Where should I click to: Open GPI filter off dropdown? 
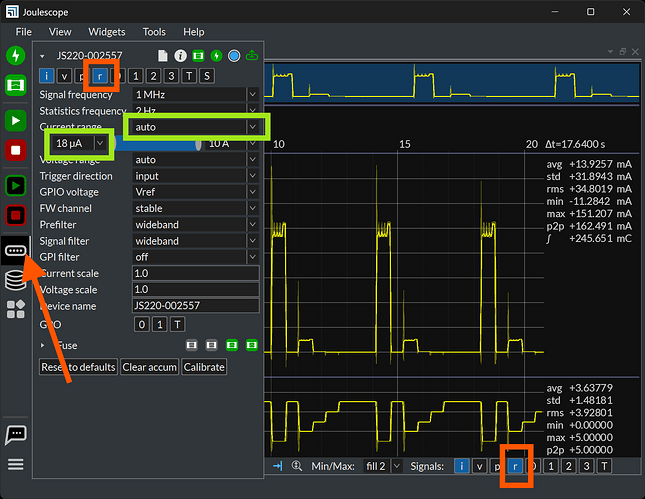click(x=195, y=257)
